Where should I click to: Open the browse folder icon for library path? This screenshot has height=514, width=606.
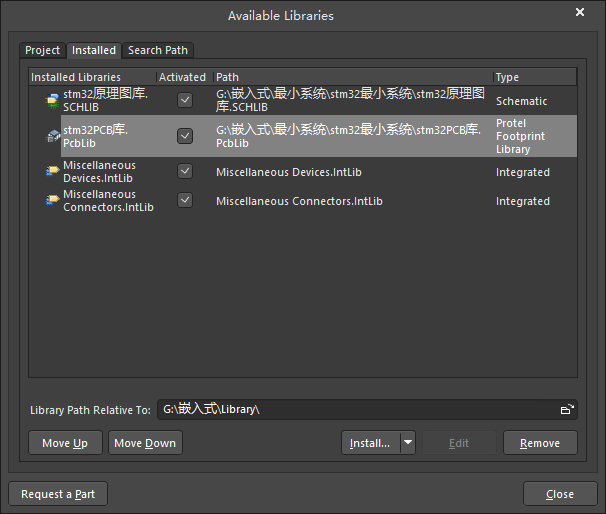coord(567,410)
